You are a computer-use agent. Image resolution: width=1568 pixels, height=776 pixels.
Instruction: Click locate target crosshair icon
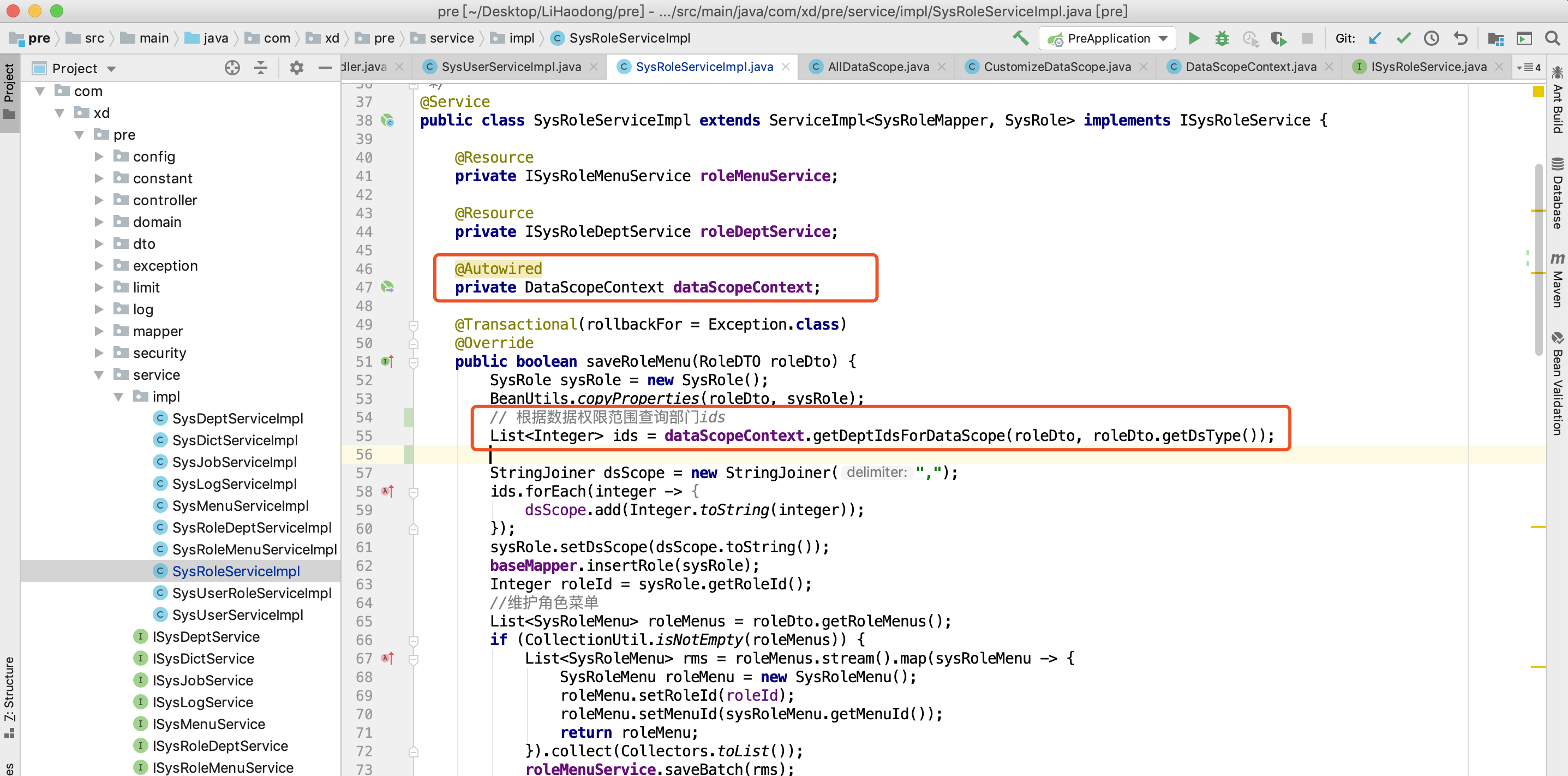click(x=232, y=68)
